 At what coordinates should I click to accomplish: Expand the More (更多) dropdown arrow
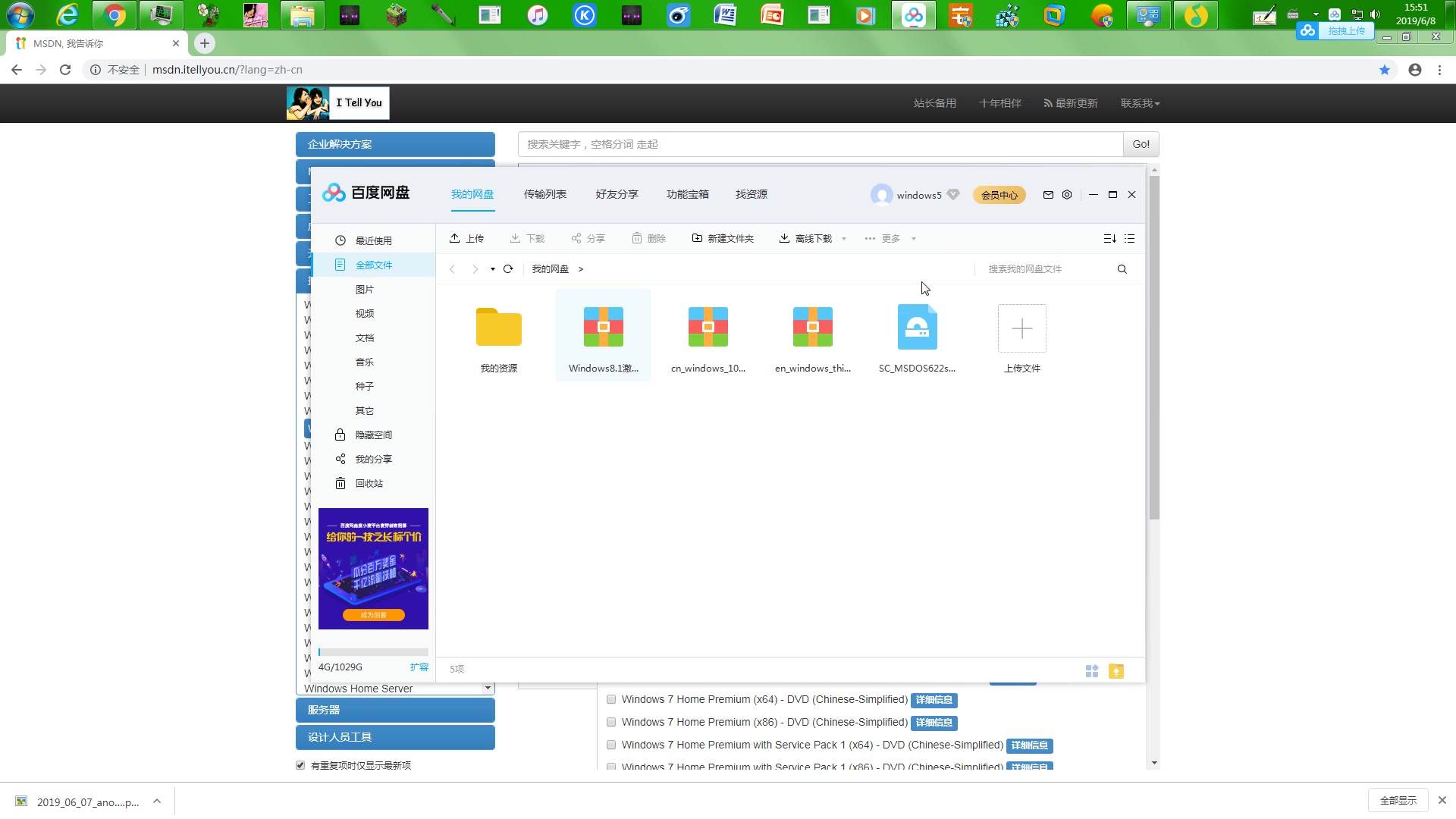(914, 239)
